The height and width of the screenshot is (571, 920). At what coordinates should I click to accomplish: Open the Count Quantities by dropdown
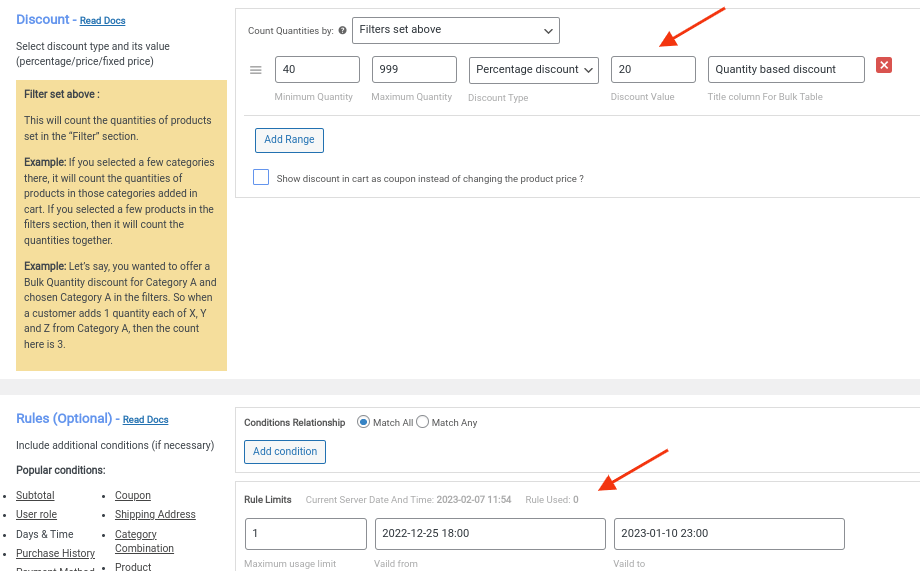[x=456, y=30]
